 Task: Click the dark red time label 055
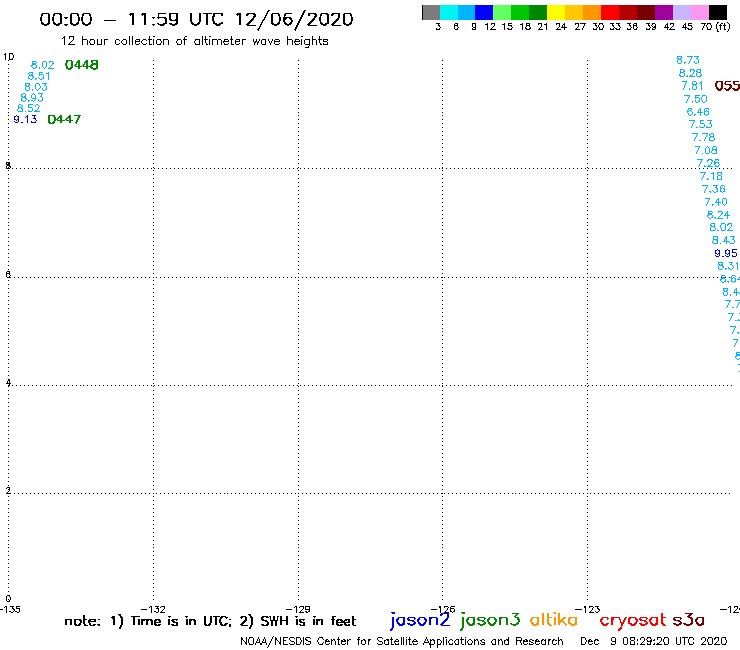click(x=727, y=86)
